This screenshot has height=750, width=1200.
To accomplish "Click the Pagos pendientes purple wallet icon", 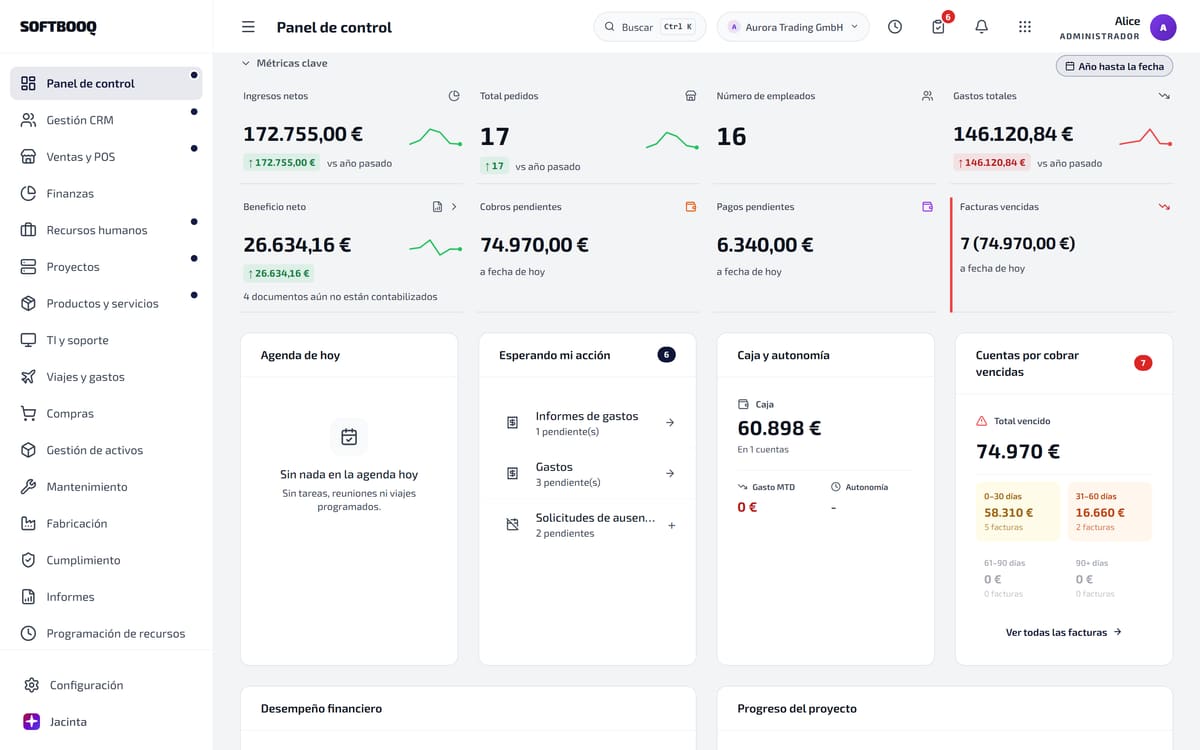I will tap(927, 207).
